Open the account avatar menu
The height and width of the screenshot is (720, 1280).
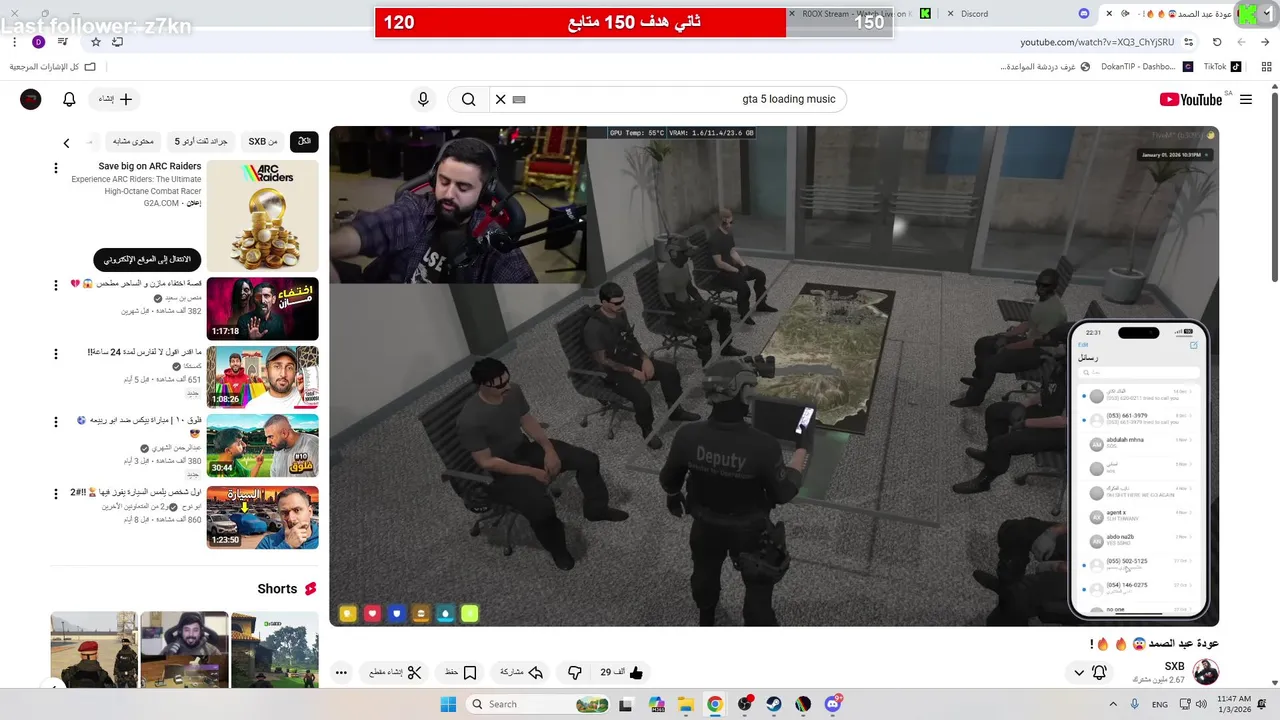(31, 99)
